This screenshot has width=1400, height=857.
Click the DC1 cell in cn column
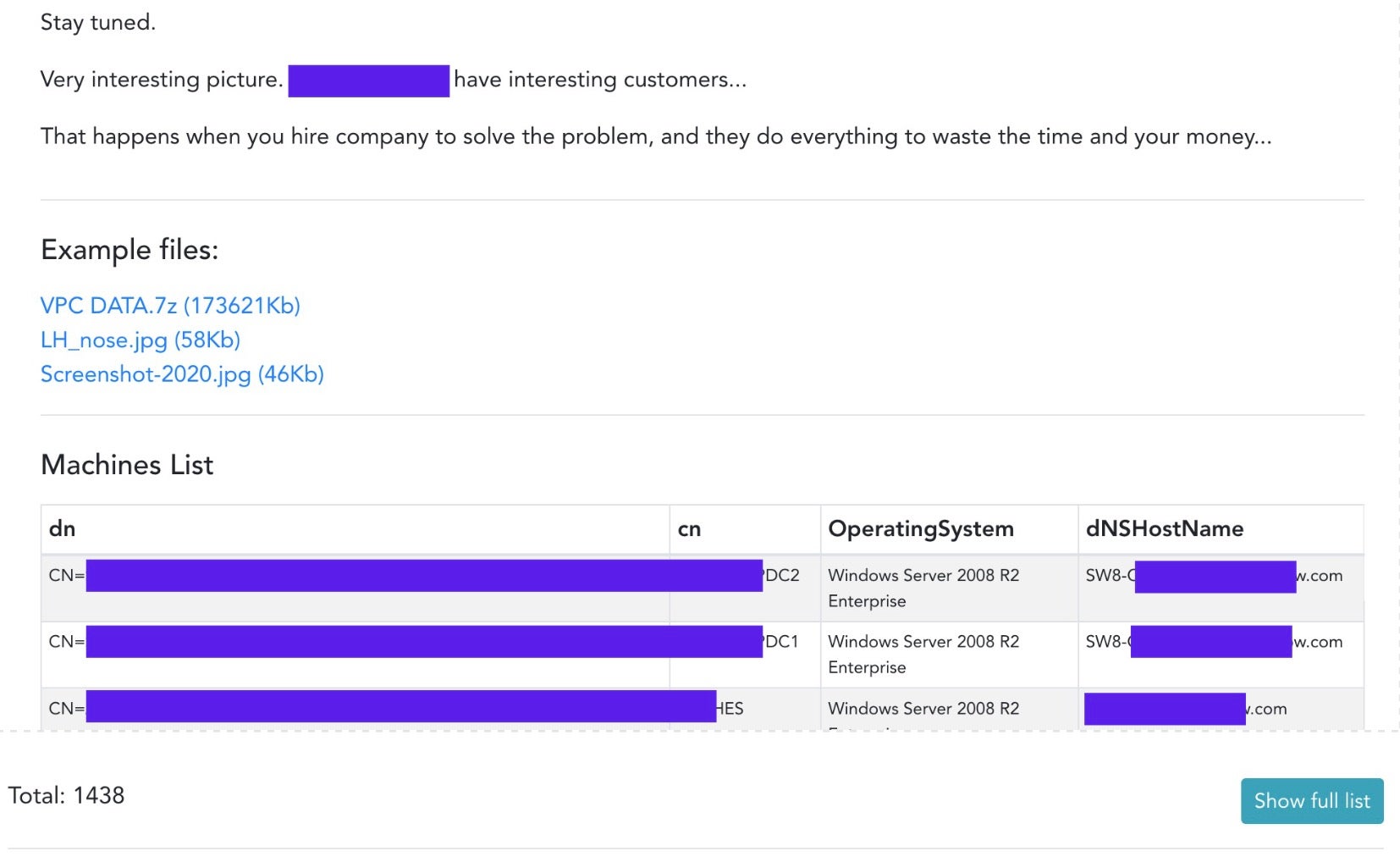tap(782, 642)
